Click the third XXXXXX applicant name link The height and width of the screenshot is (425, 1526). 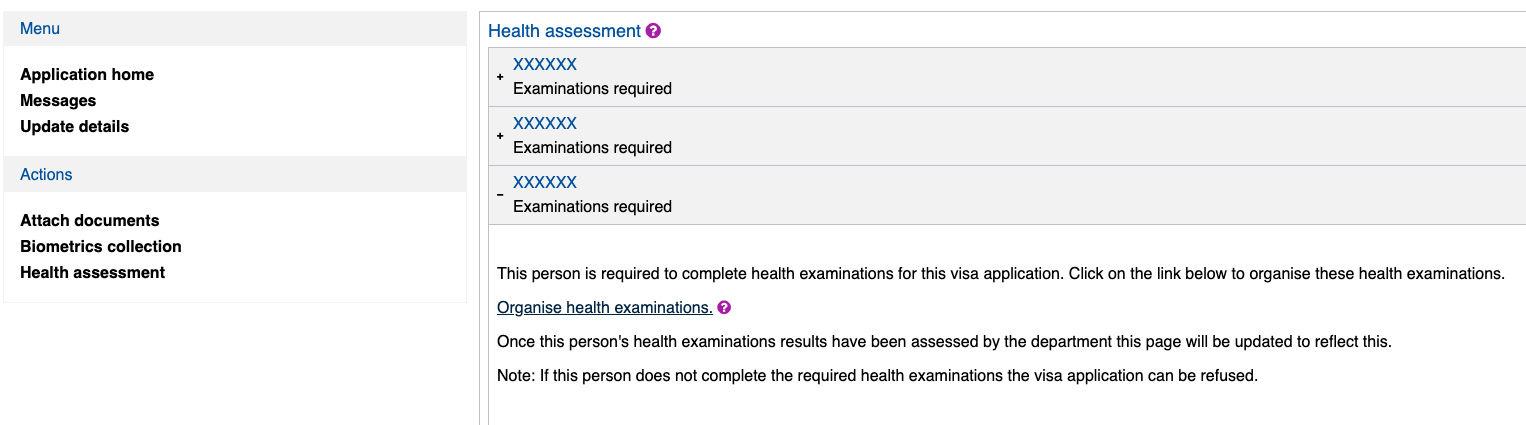(545, 183)
